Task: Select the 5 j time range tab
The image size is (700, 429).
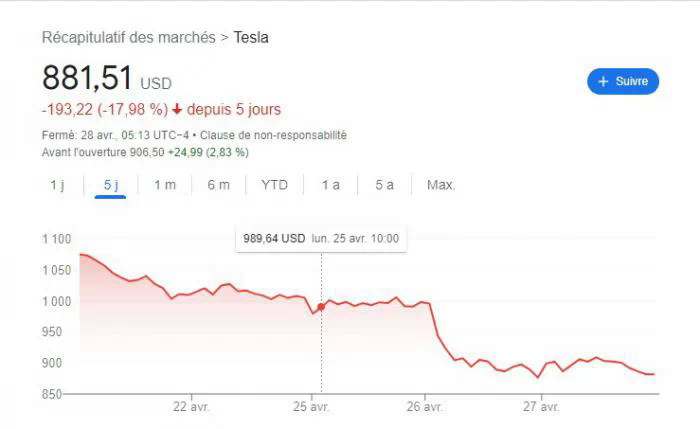Action: pos(110,185)
